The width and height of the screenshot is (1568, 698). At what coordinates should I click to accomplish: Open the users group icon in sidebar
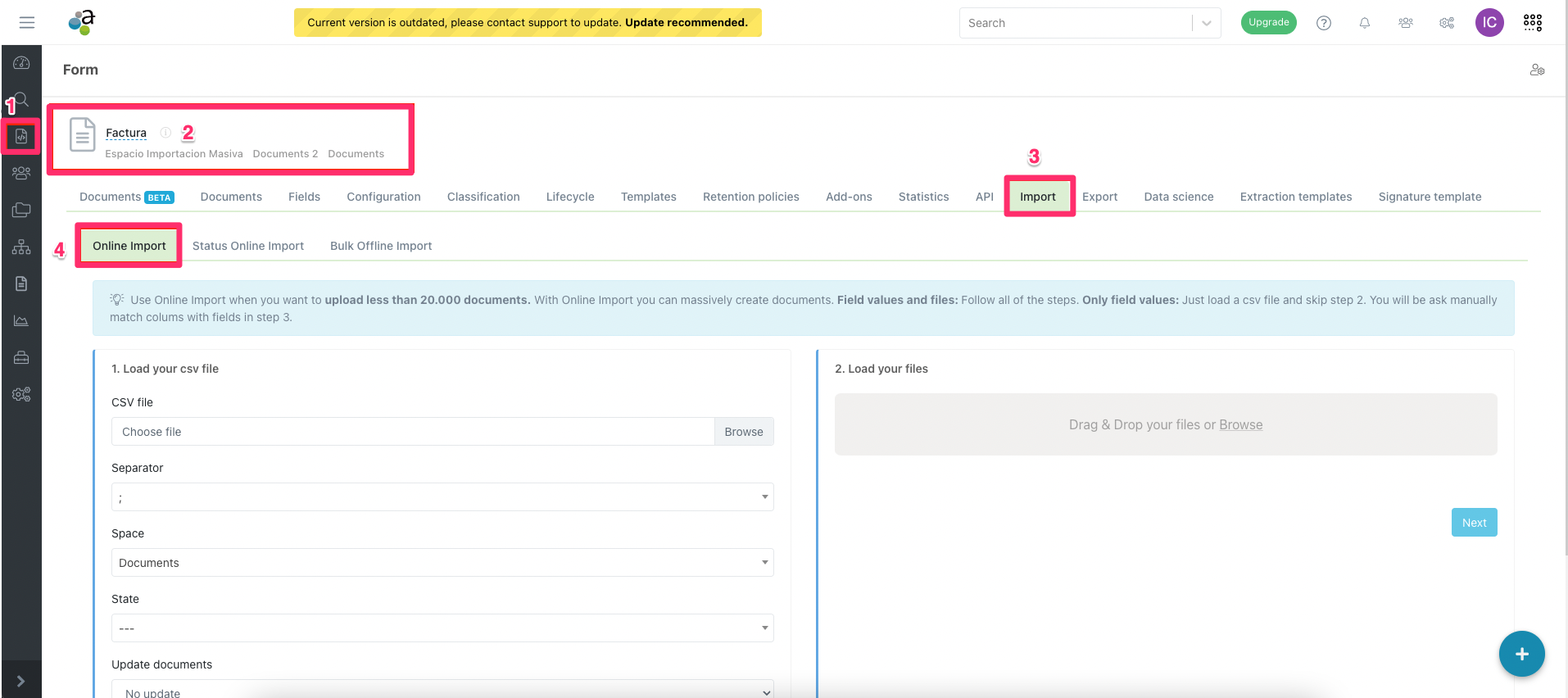21,173
